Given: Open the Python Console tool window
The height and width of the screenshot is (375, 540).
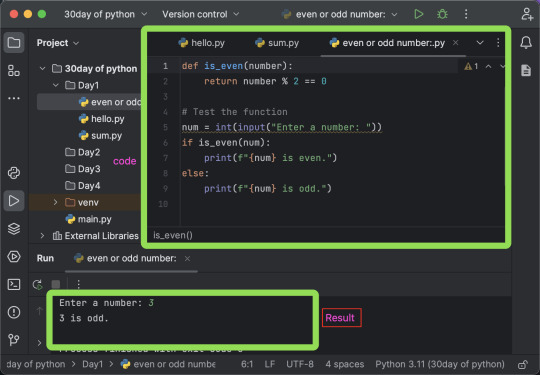Looking at the screenshot, I should coord(14,173).
